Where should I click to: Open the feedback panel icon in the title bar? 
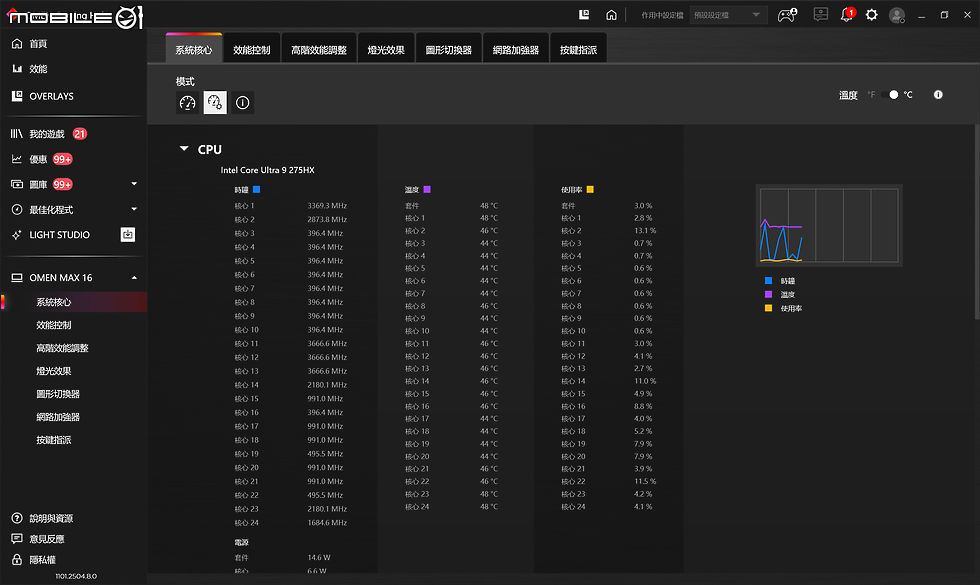tap(821, 14)
